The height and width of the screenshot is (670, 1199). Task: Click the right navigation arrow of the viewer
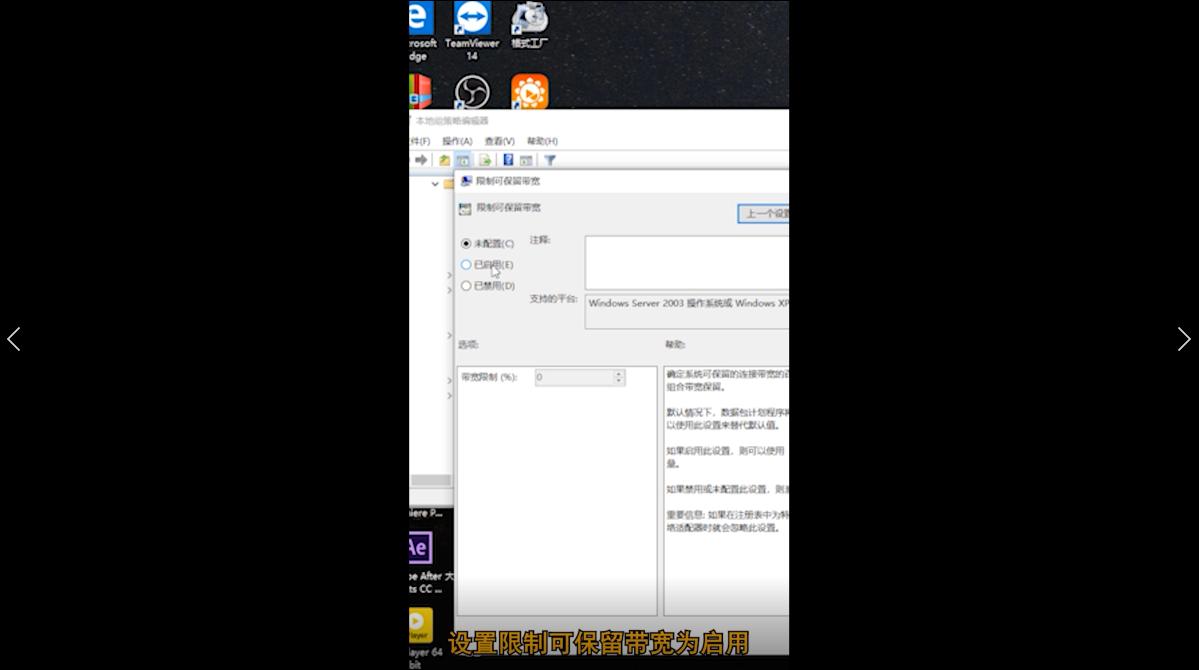[x=1184, y=339]
